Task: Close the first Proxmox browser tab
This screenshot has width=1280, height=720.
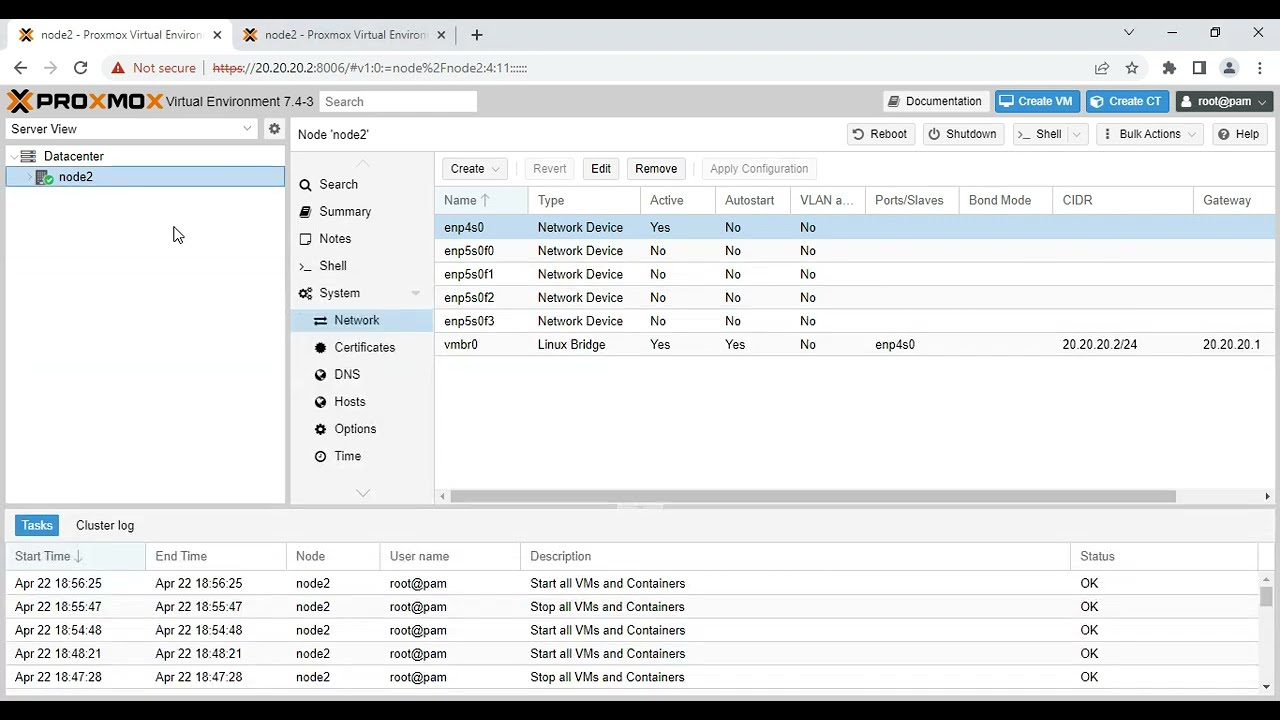Action: [217, 35]
